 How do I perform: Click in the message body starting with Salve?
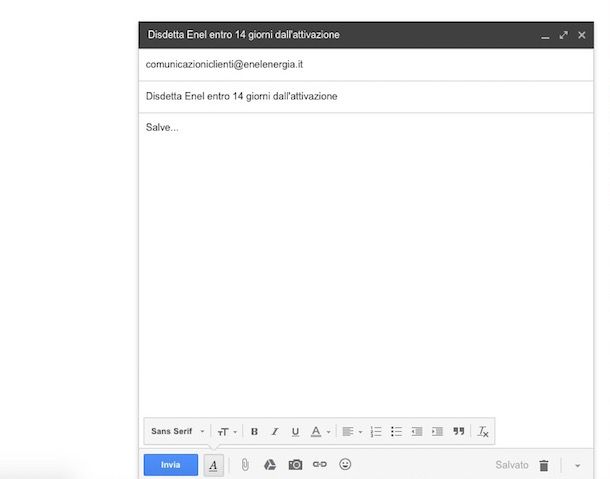point(366,265)
